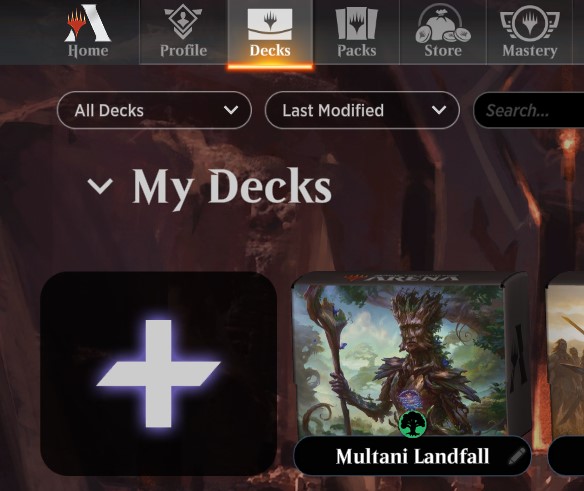The height and width of the screenshot is (491, 584).
Task: Click the plus icon to create deck
Action: [x=158, y=374]
